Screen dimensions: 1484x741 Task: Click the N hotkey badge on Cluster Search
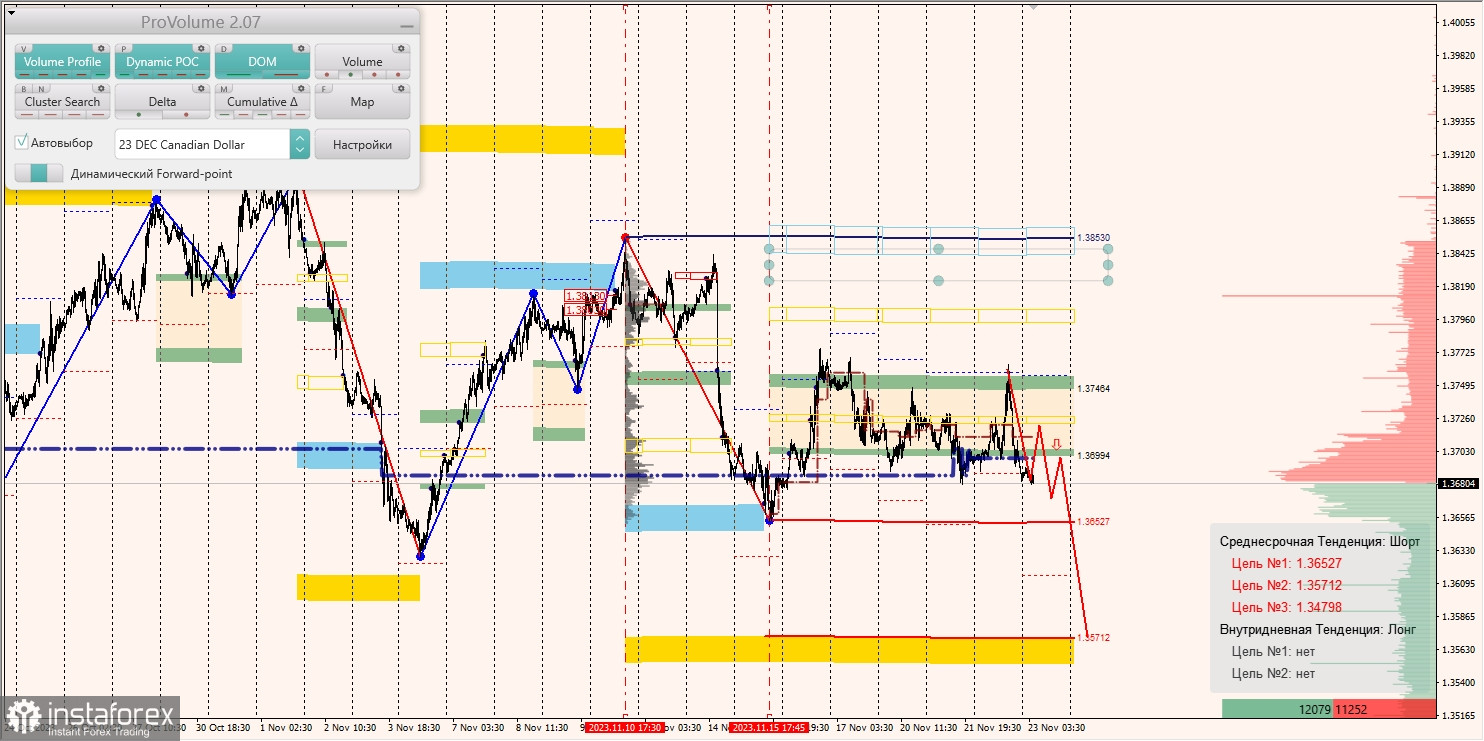point(40,89)
